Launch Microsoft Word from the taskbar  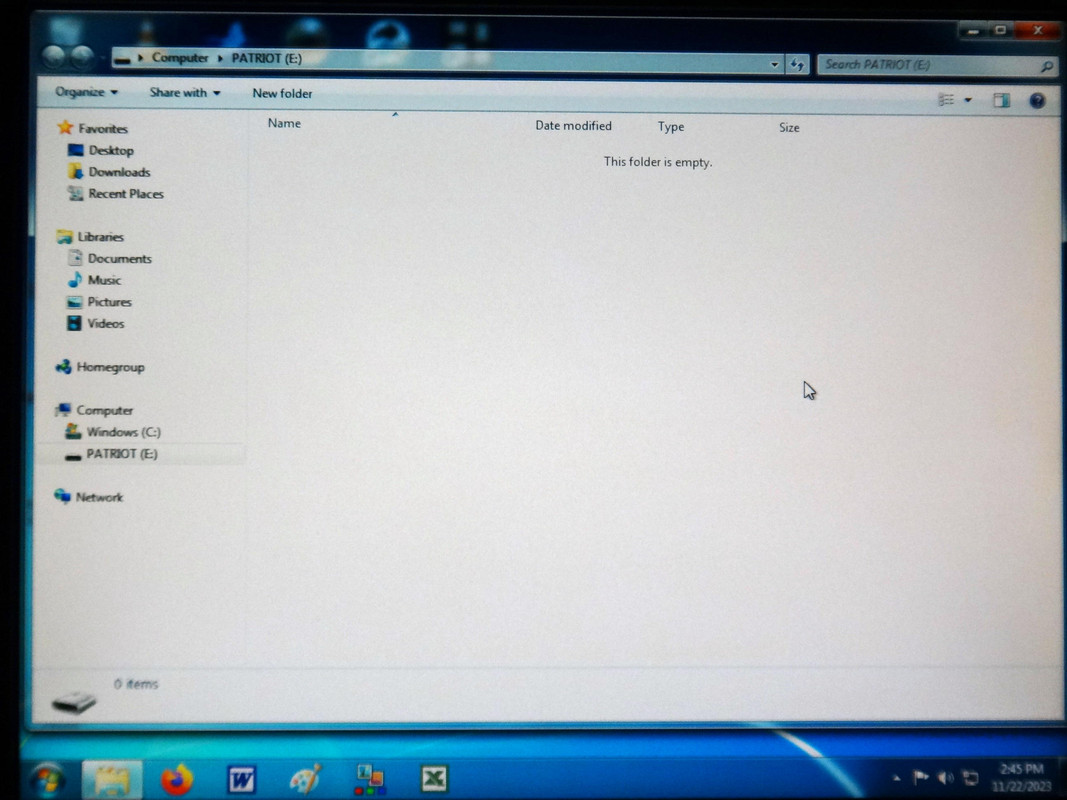point(241,780)
